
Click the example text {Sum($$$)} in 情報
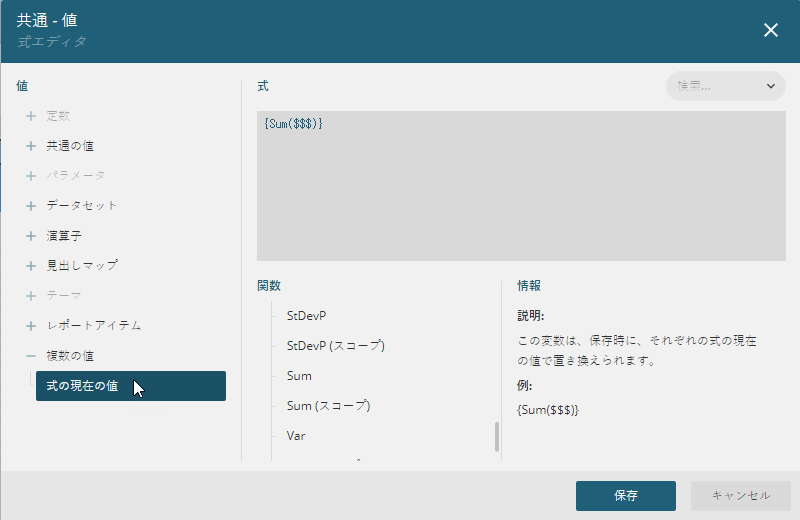point(548,410)
